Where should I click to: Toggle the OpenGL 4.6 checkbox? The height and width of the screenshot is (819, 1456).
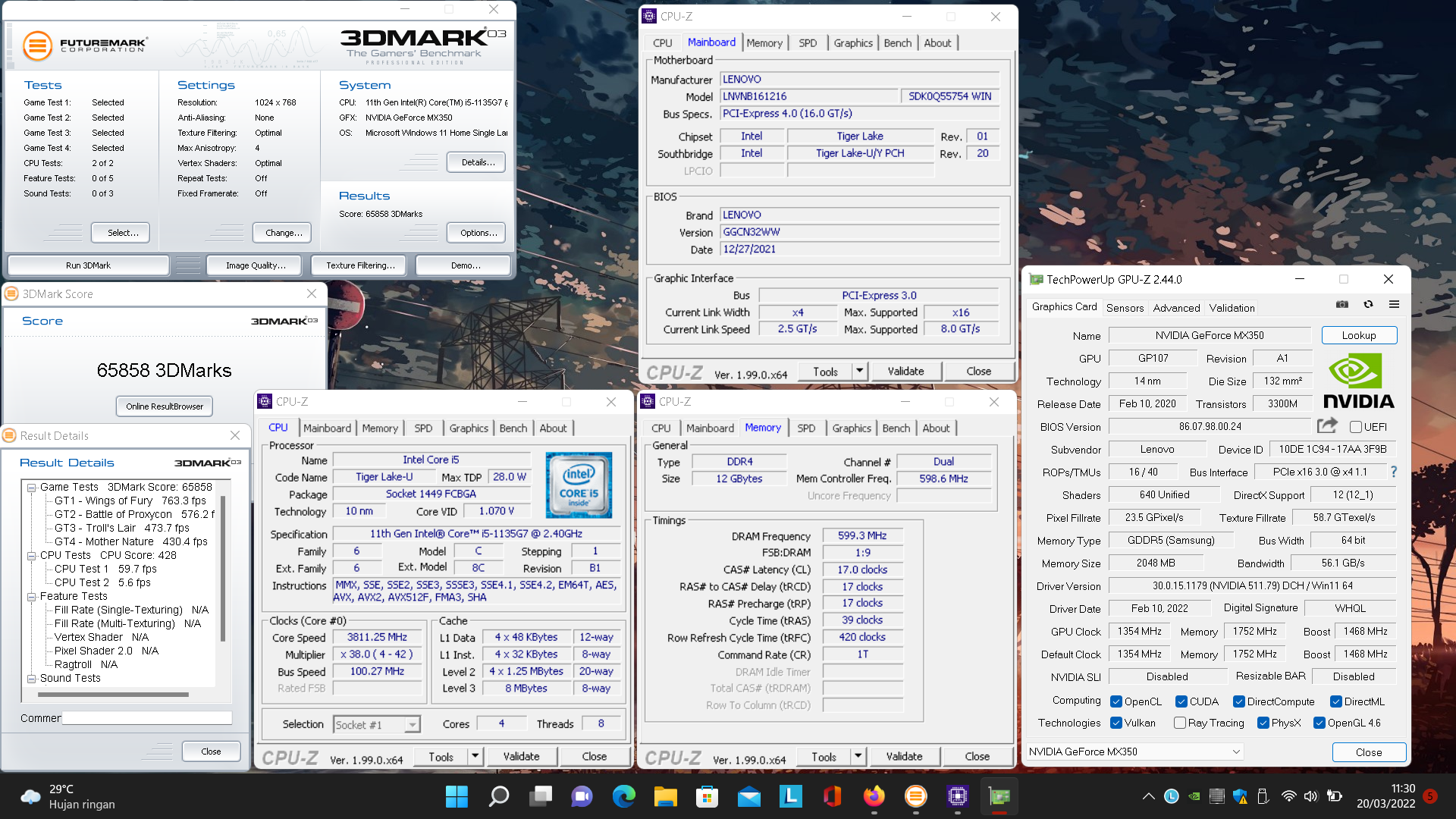click(1319, 723)
